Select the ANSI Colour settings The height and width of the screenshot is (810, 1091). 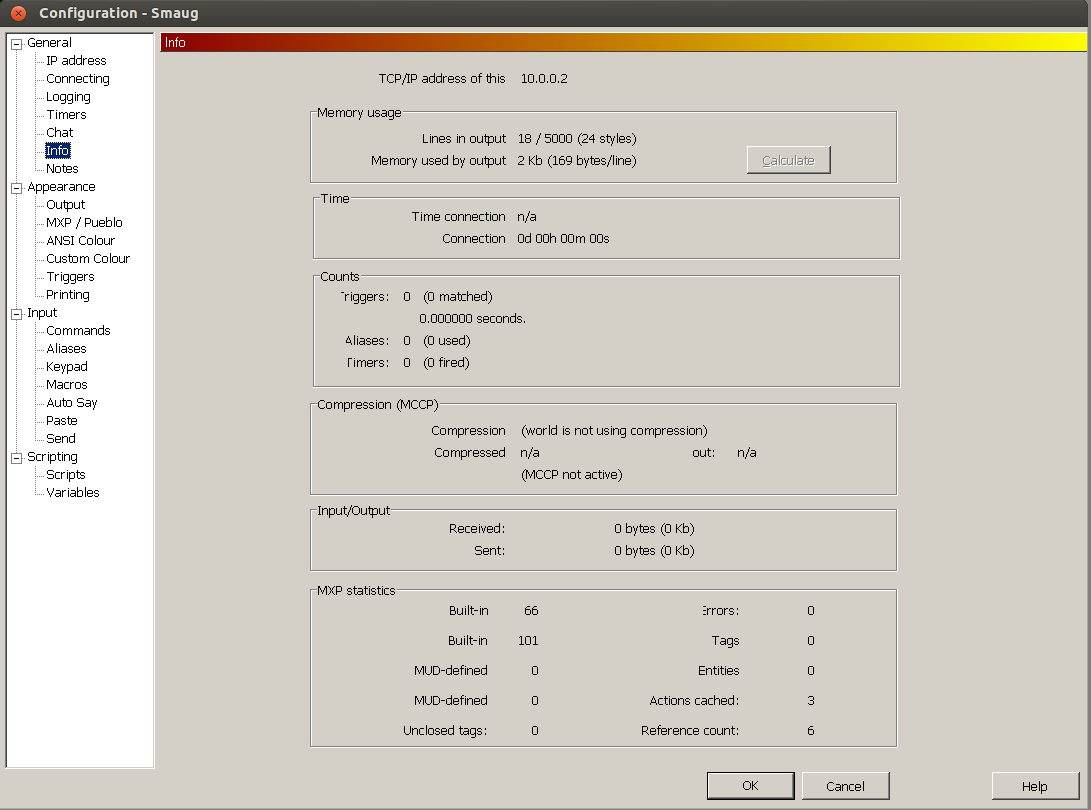coord(80,241)
